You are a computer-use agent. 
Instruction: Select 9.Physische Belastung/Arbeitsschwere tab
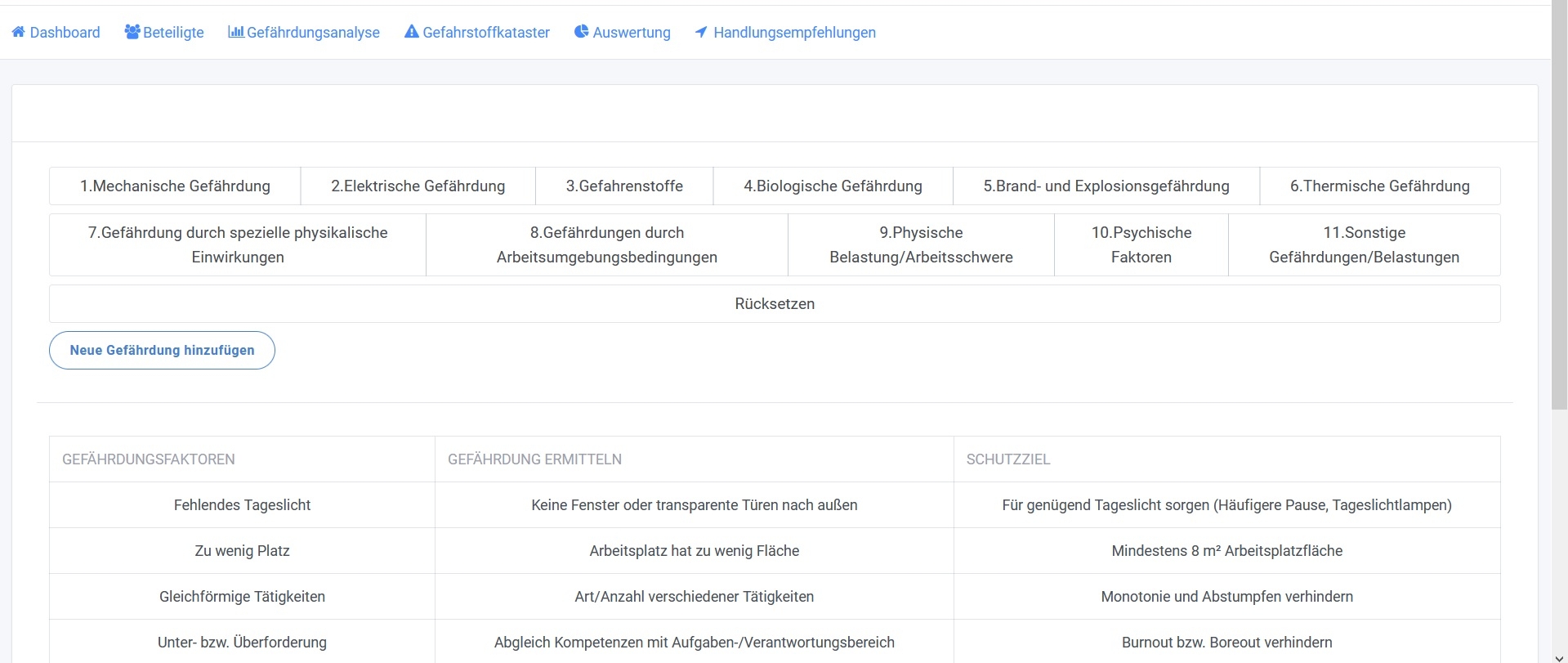pos(921,244)
